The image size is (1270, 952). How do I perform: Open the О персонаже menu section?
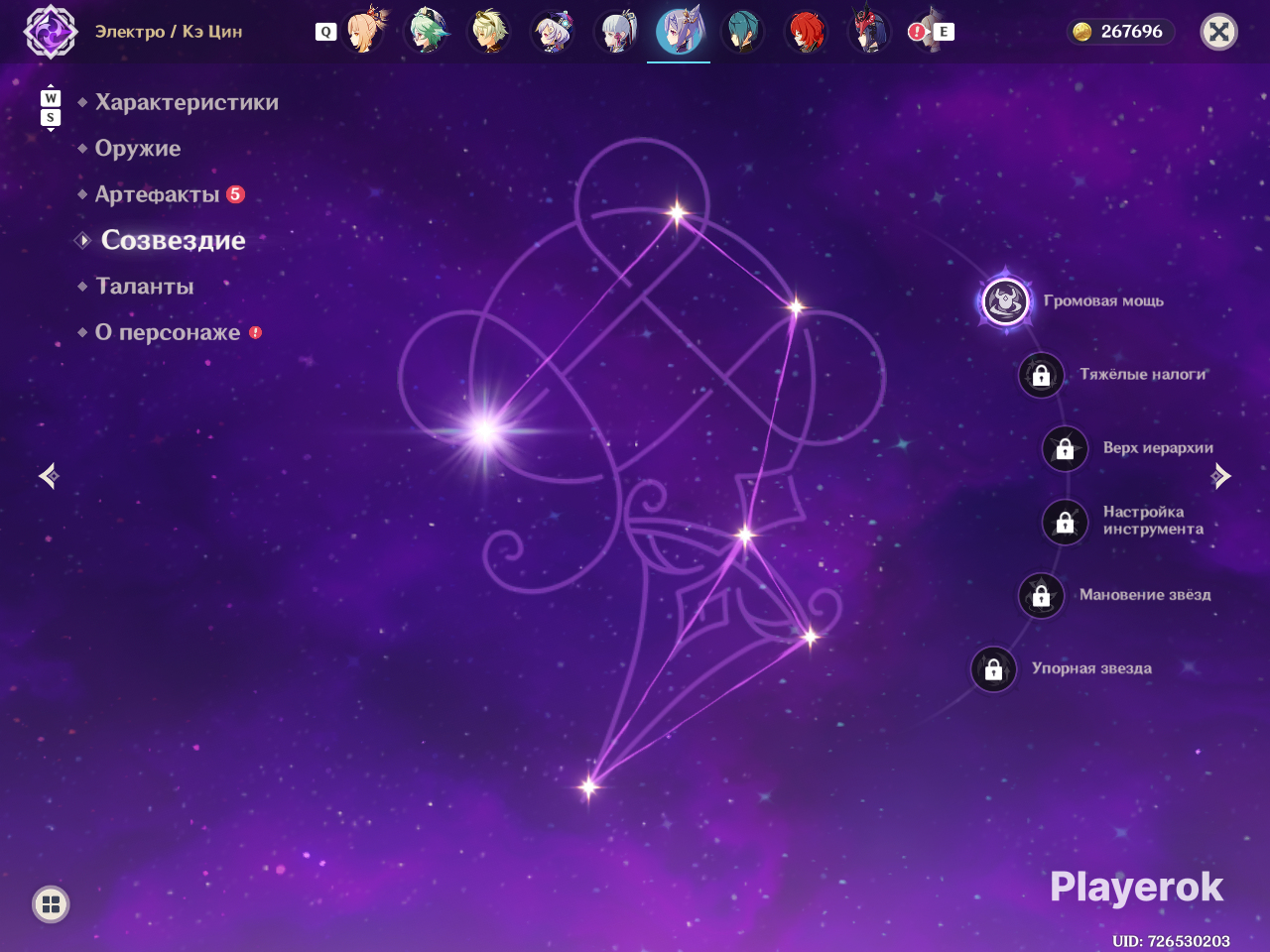click(x=168, y=332)
